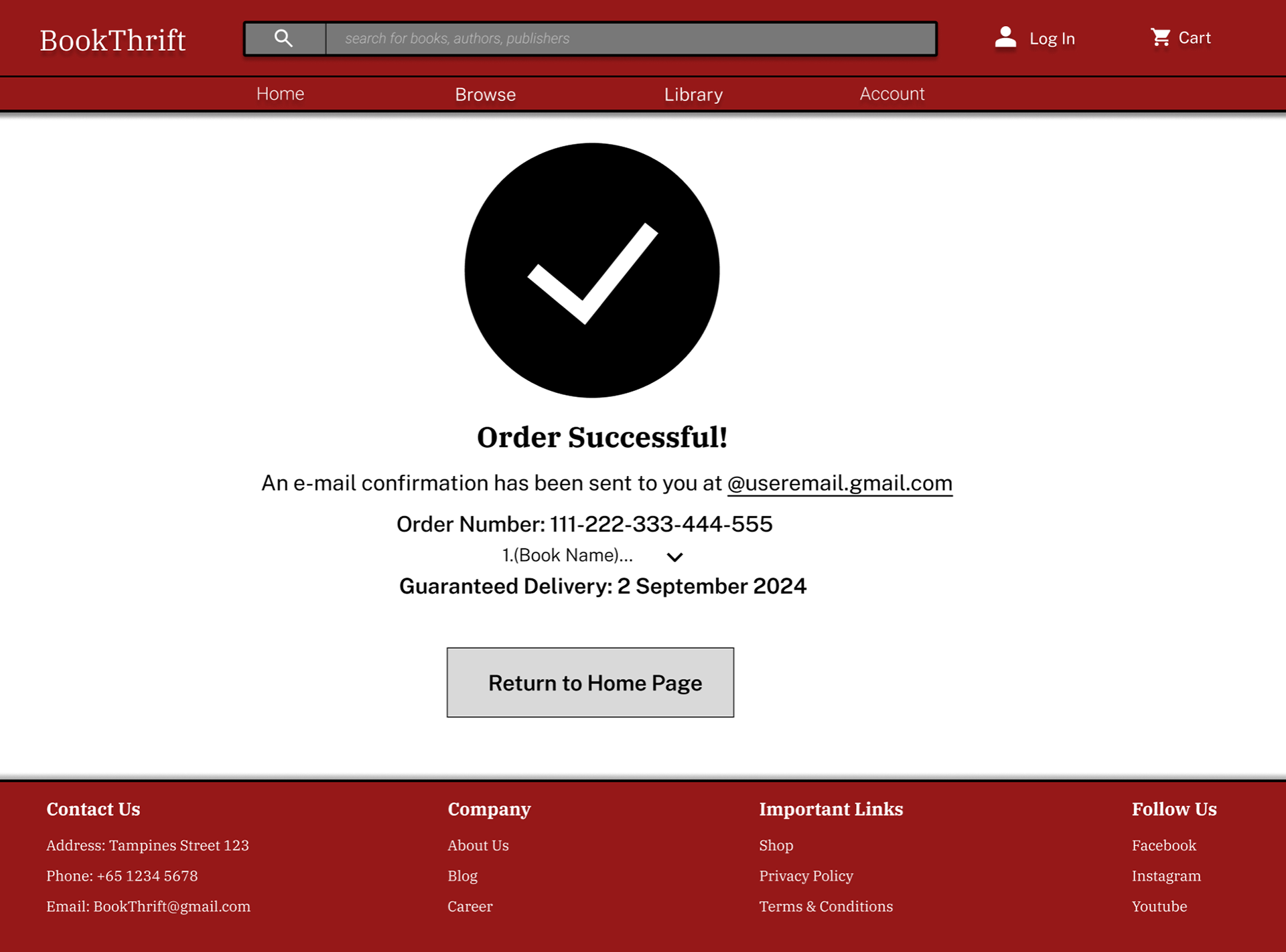Image resolution: width=1286 pixels, height=952 pixels.
Task: Expand the book name order list chevron
Action: (674, 557)
